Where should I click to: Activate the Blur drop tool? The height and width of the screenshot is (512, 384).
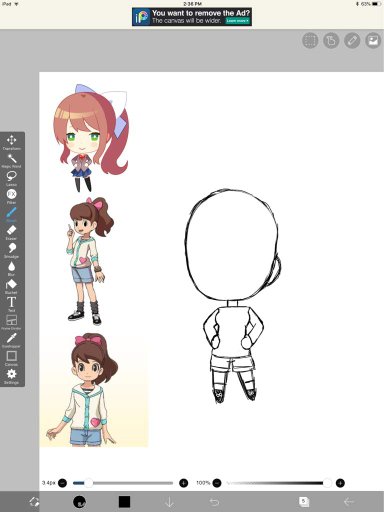tap(12, 268)
